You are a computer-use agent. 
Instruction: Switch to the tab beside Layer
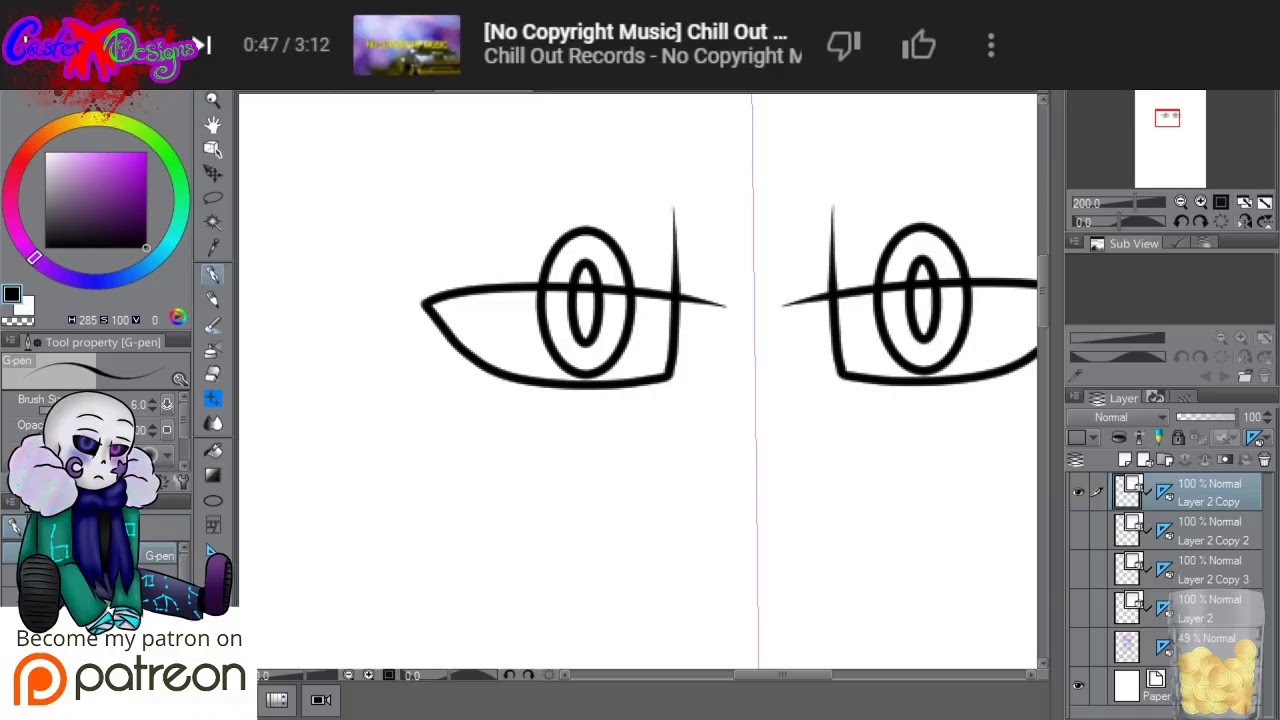(1156, 398)
